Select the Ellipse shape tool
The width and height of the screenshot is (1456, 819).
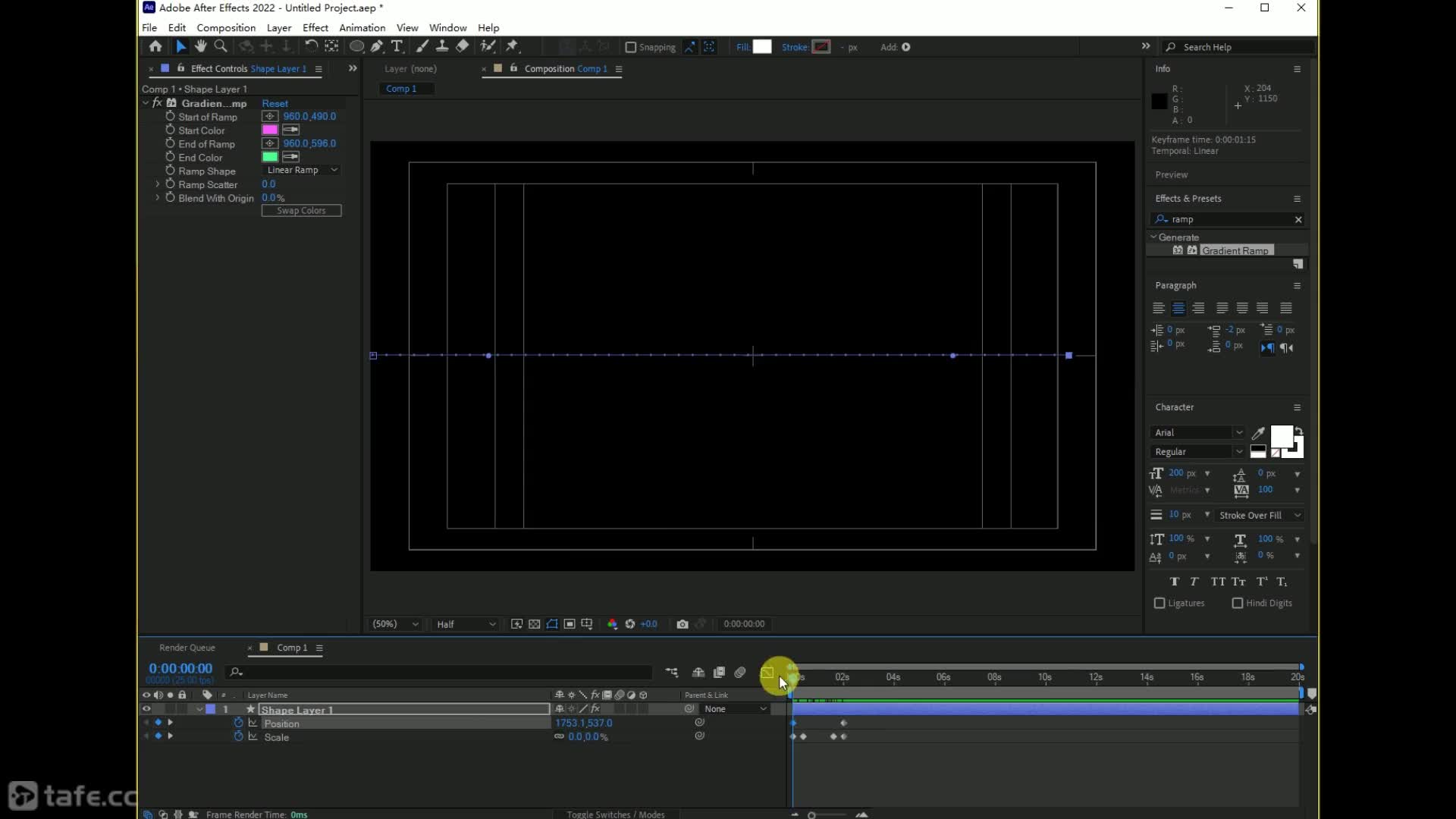tap(356, 46)
